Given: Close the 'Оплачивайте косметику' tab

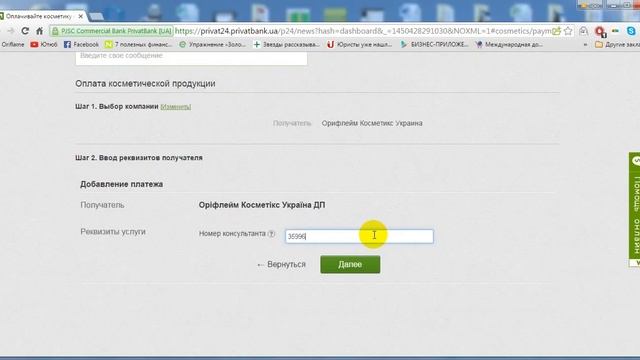Looking at the screenshot, I should [80, 16].
